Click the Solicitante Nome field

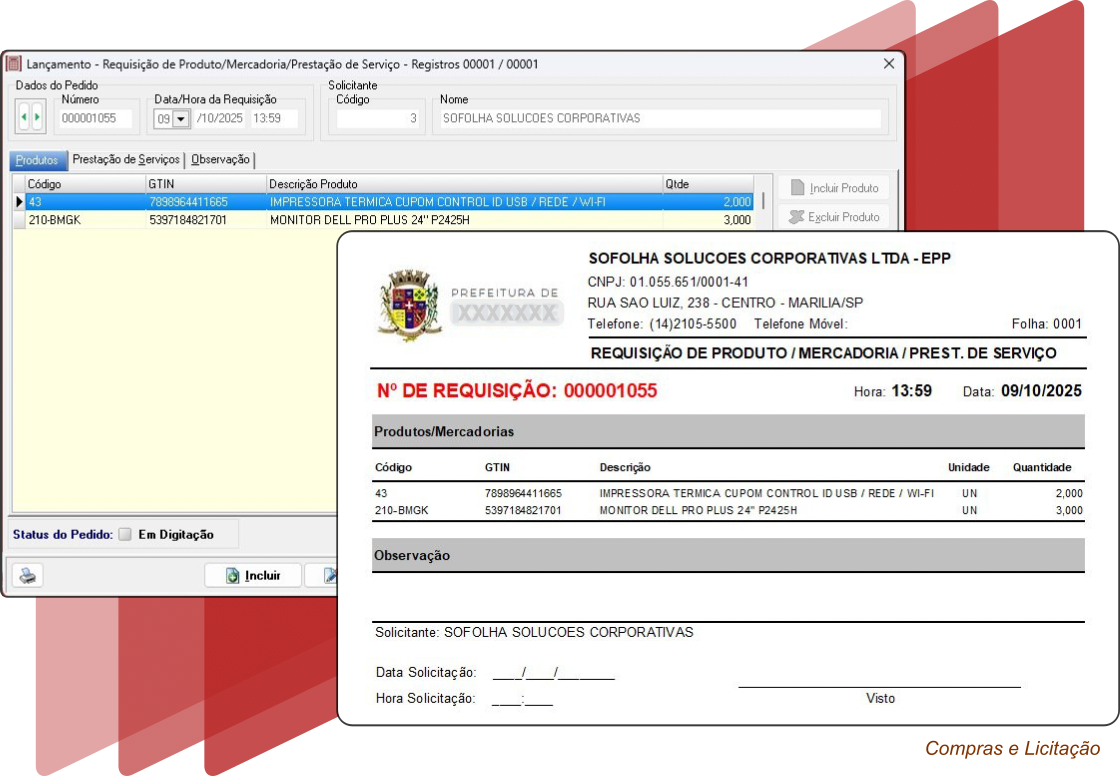pos(660,118)
